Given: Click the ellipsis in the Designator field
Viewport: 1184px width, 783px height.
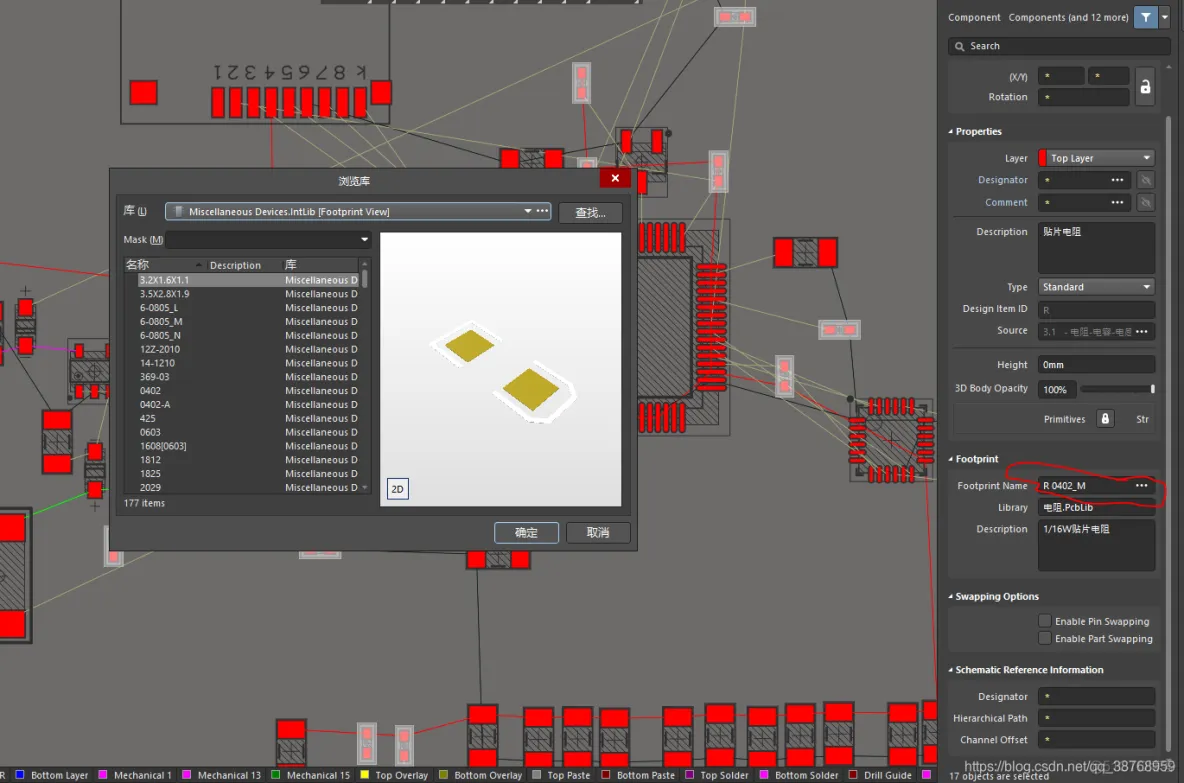Looking at the screenshot, I should click(1117, 180).
